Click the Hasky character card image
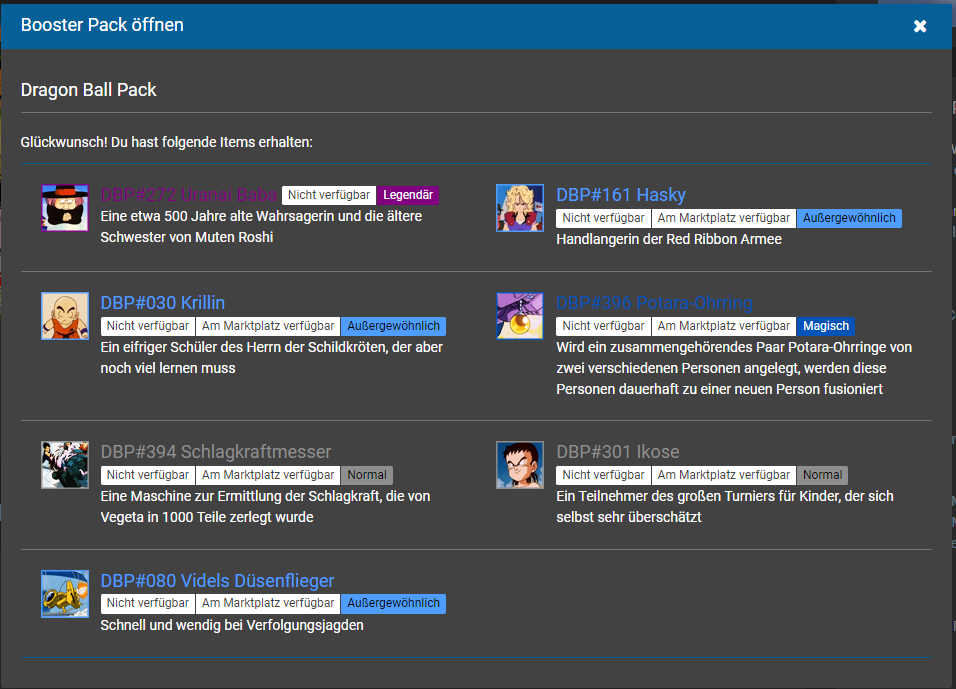This screenshot has width=956, height=689. pyautogui.click(x=520, y=208)
